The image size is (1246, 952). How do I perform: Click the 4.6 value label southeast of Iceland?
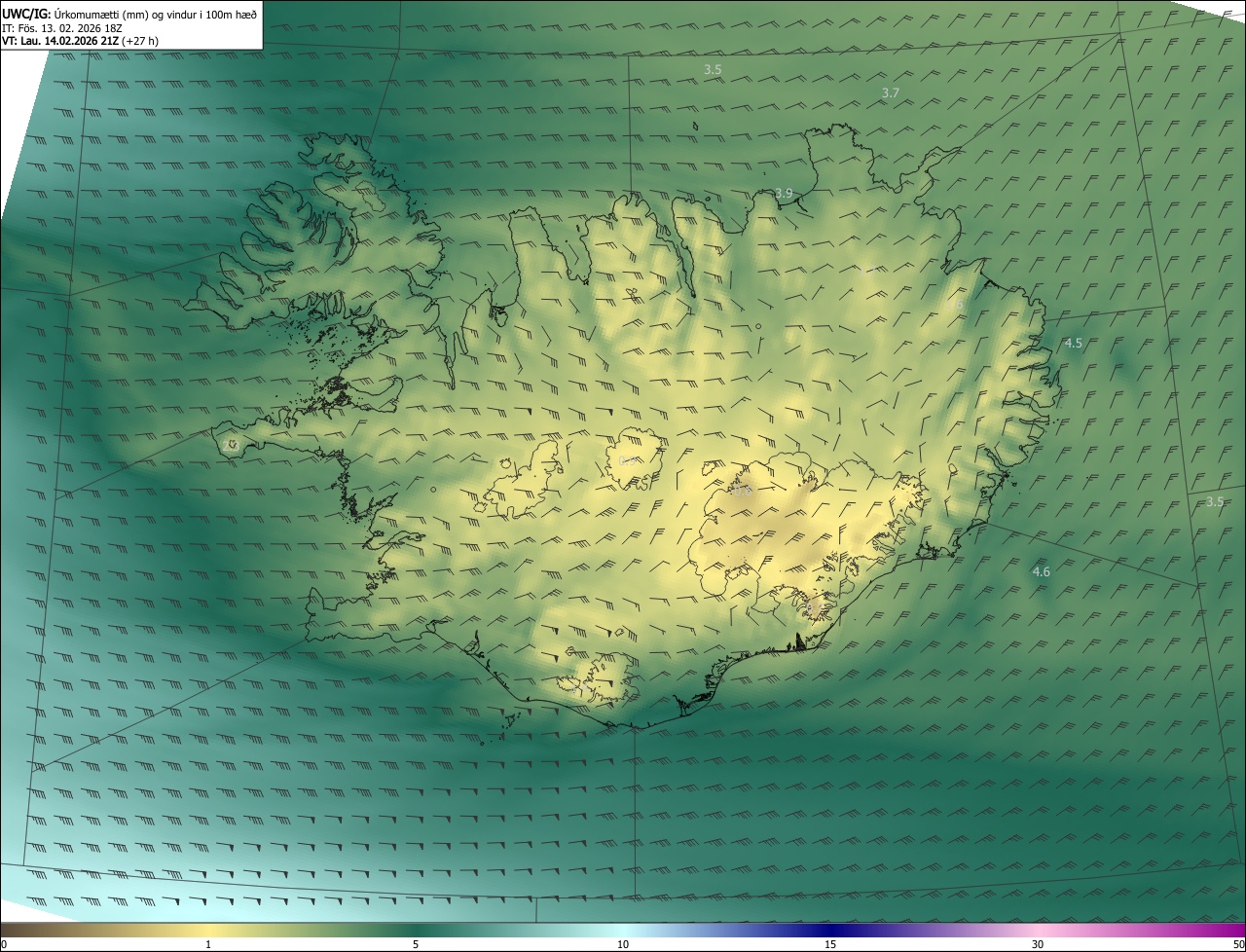click(1042, 571)
